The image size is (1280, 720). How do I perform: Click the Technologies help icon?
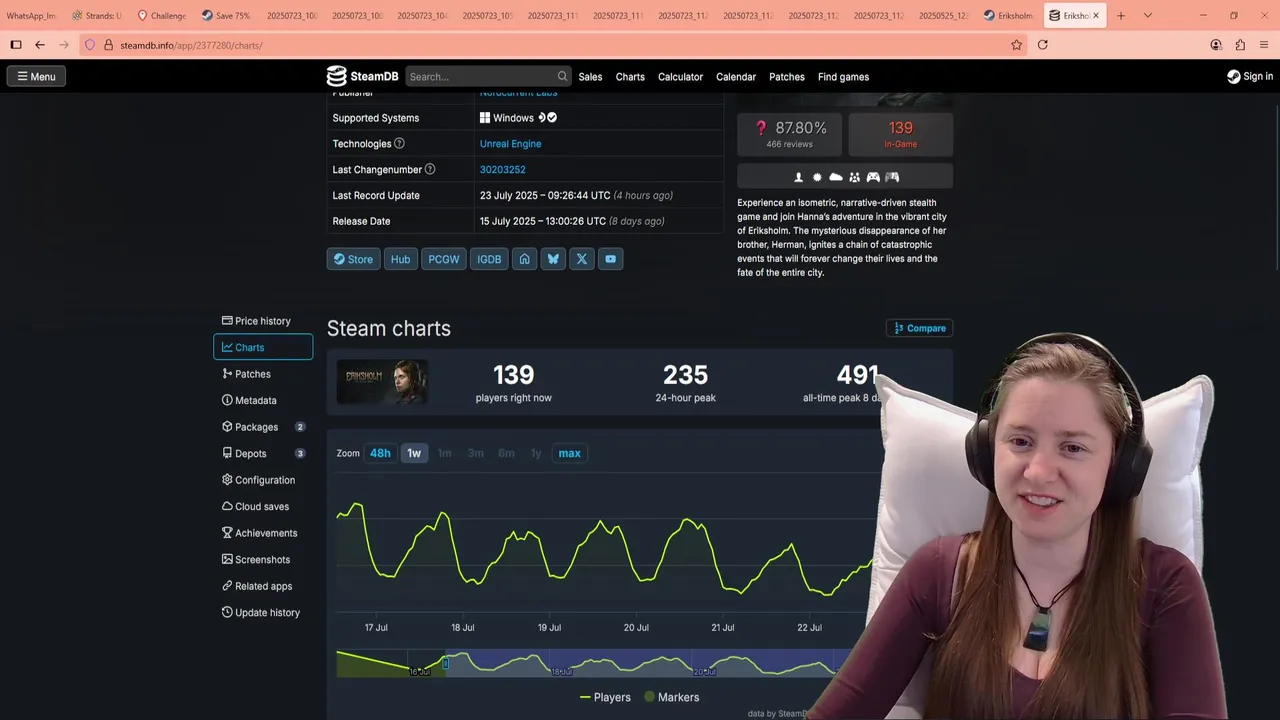click(x=400, y=143)
